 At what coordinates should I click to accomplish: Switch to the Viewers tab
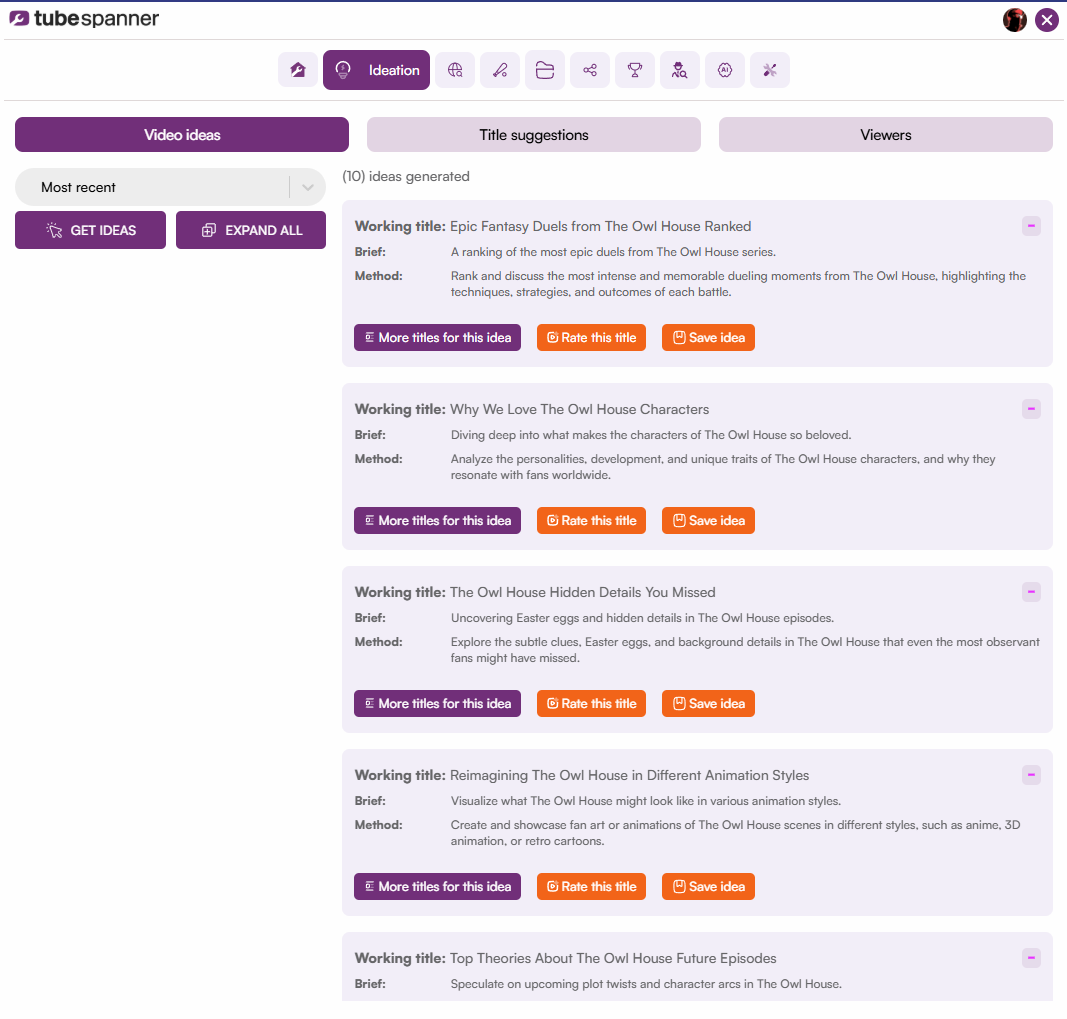[885, 135]
